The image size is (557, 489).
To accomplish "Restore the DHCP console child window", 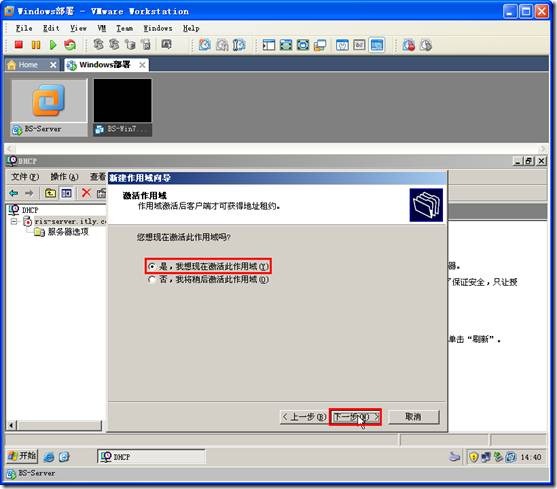I will click(529, 161).
